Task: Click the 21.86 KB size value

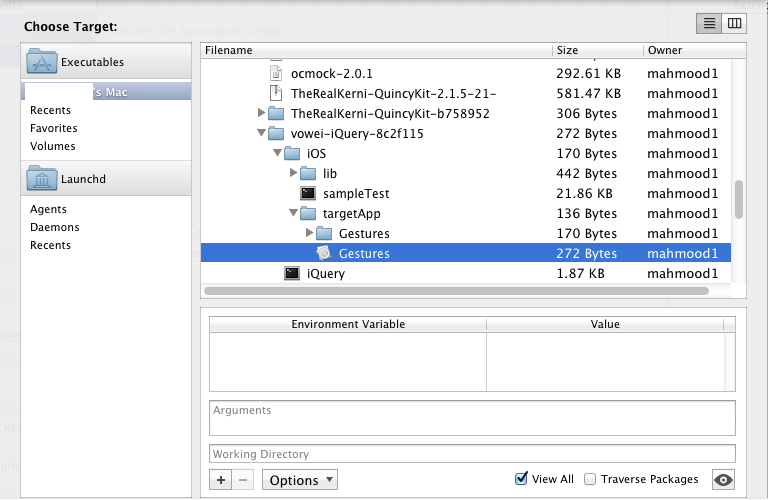Action: pyautogui.click(x=584, y=194)
